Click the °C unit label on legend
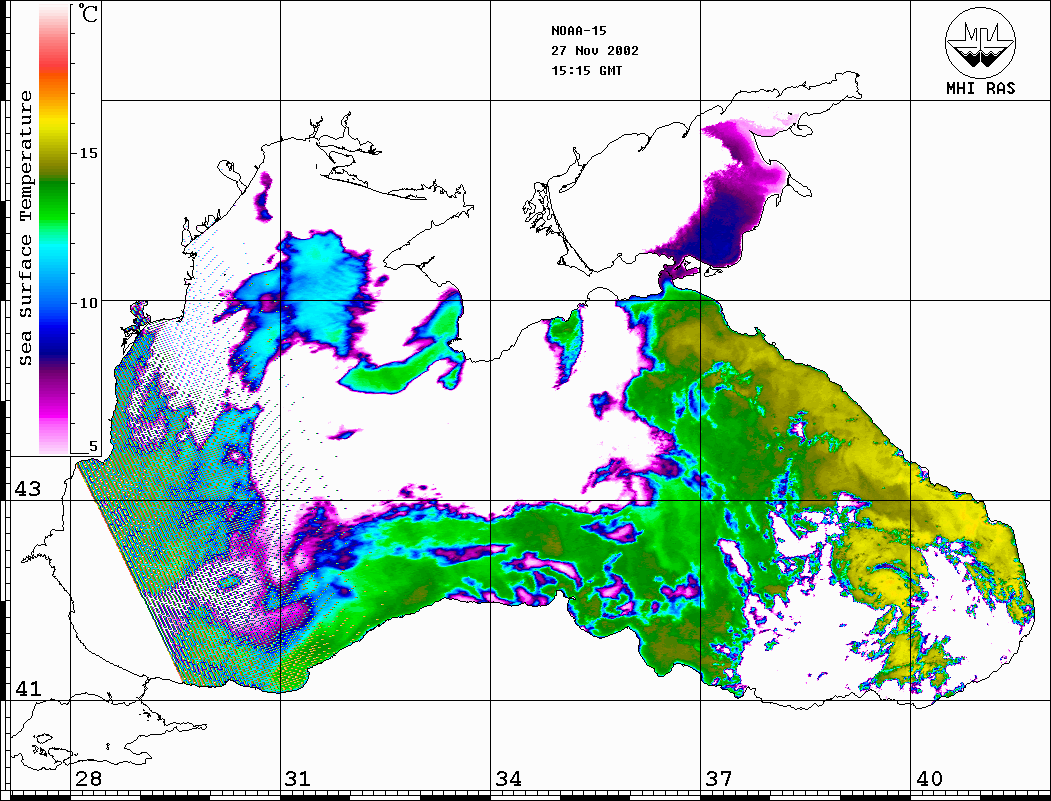This screenshot has width=1051, height=801. [88, 13]
